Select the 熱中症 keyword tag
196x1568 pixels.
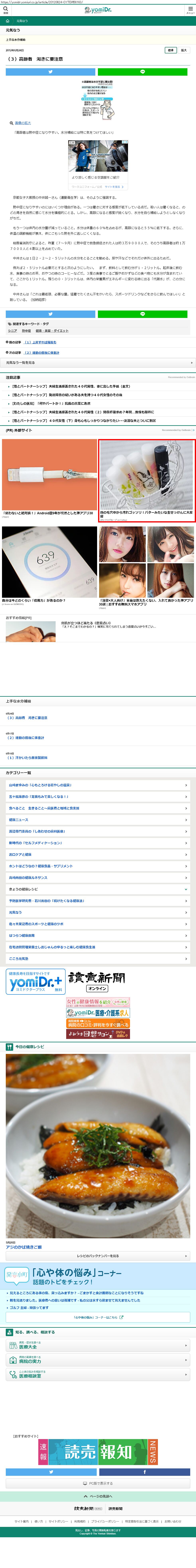point(26,330)
